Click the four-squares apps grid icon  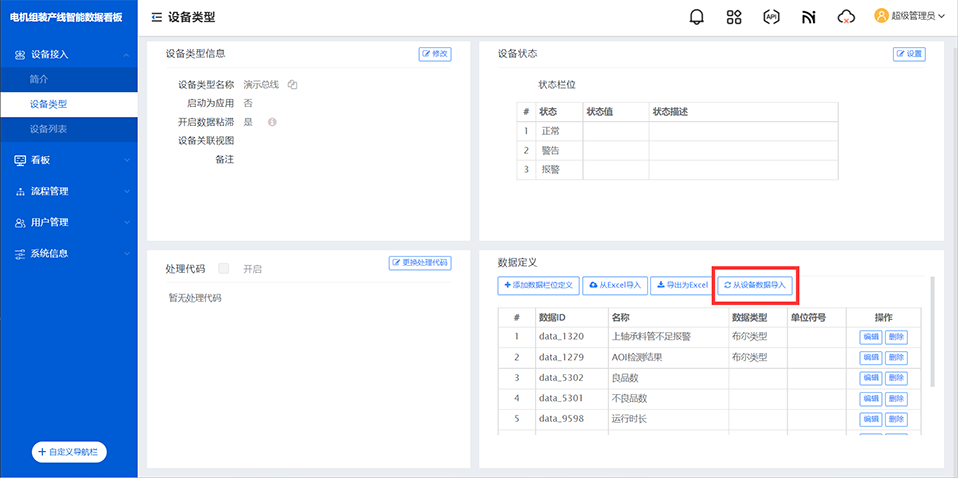[x=734, y=17]
